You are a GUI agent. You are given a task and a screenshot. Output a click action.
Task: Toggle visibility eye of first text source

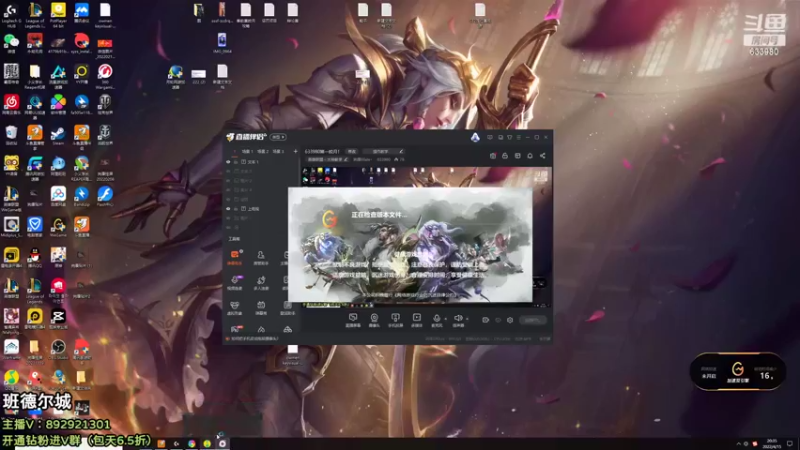228,162
